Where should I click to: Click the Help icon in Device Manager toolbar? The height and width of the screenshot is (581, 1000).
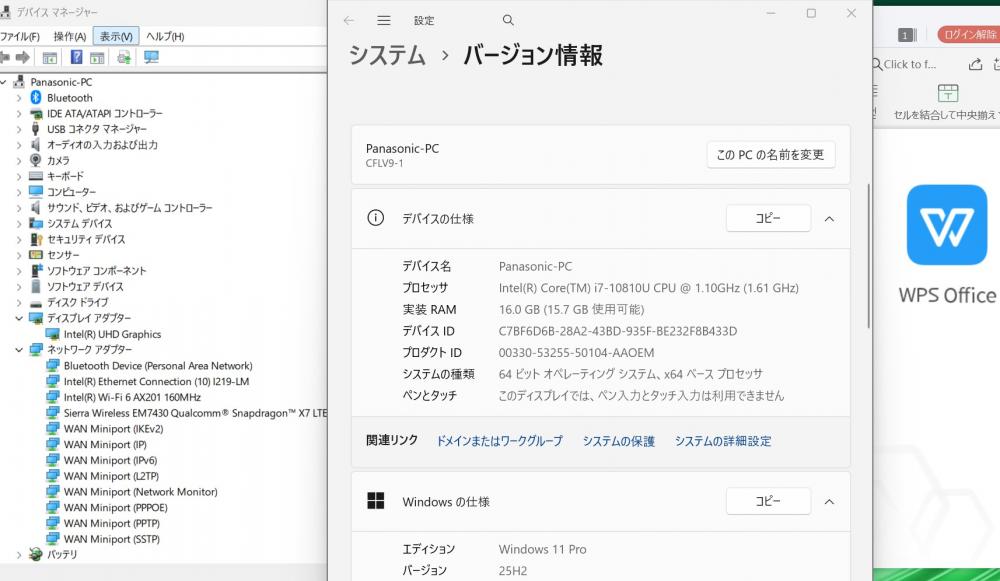pyautogui.click(x=76, y=58)
